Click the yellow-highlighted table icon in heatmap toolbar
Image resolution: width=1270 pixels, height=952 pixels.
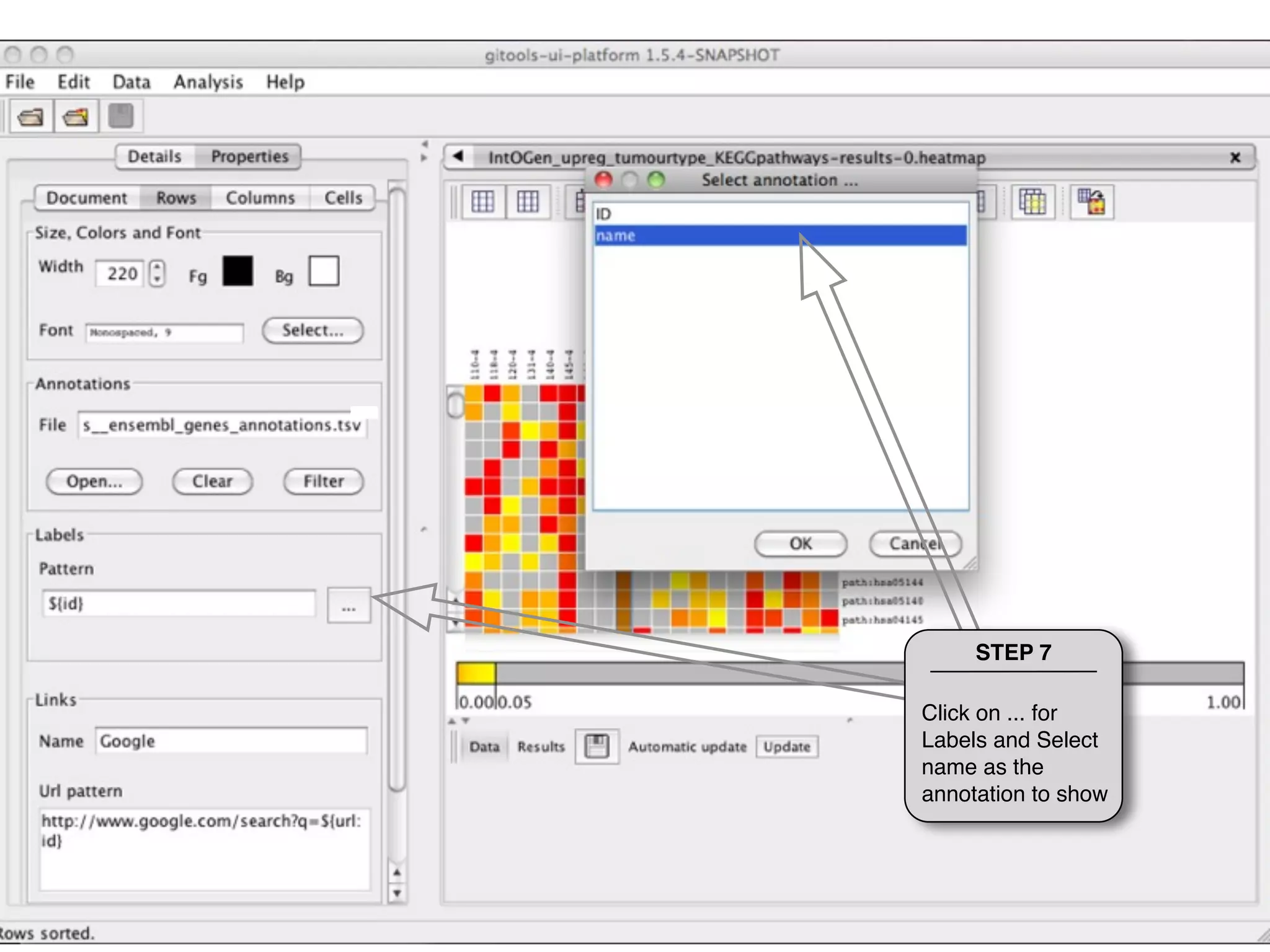pos(1032,201)
